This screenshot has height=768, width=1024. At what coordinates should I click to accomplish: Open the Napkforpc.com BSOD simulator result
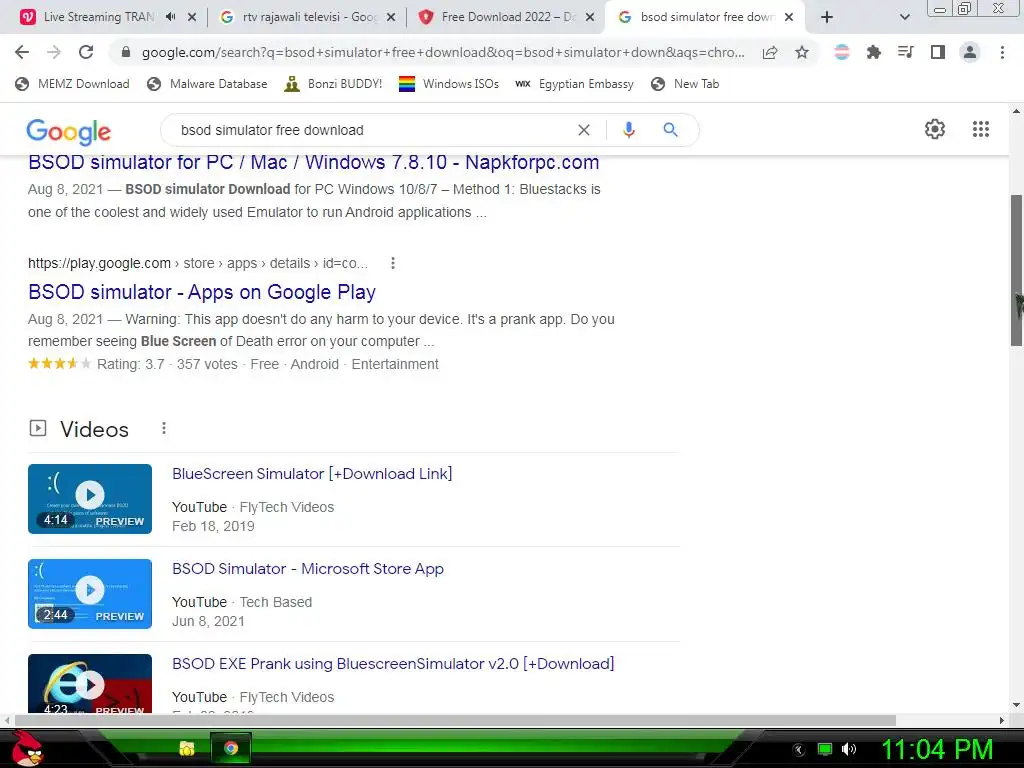(313, 162)
